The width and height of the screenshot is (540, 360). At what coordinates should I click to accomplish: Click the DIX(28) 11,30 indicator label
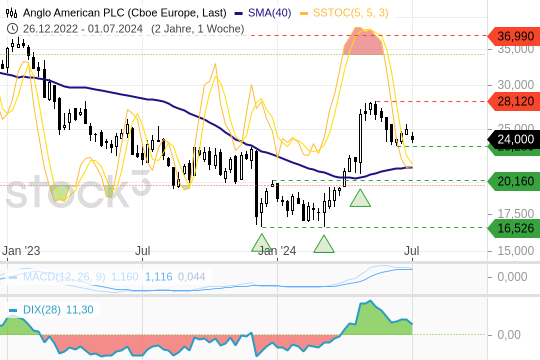(58, 310)
